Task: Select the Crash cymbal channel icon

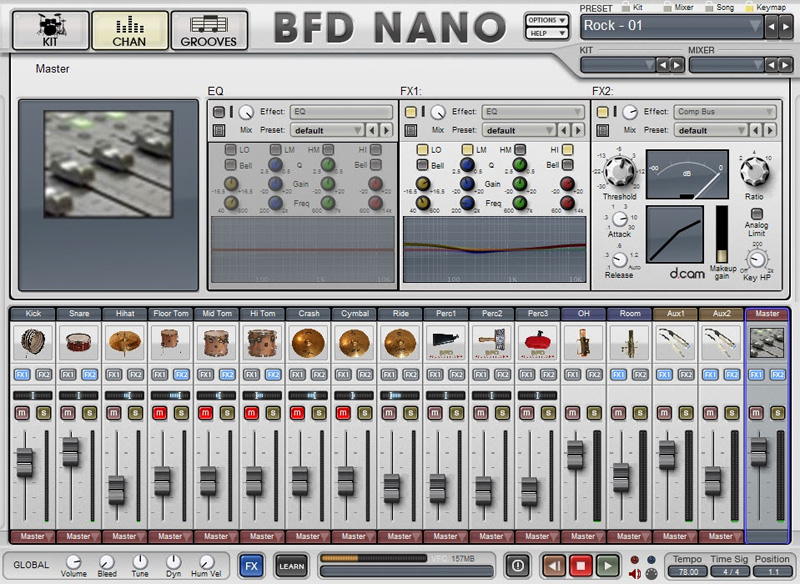Action: coord(309,342)
